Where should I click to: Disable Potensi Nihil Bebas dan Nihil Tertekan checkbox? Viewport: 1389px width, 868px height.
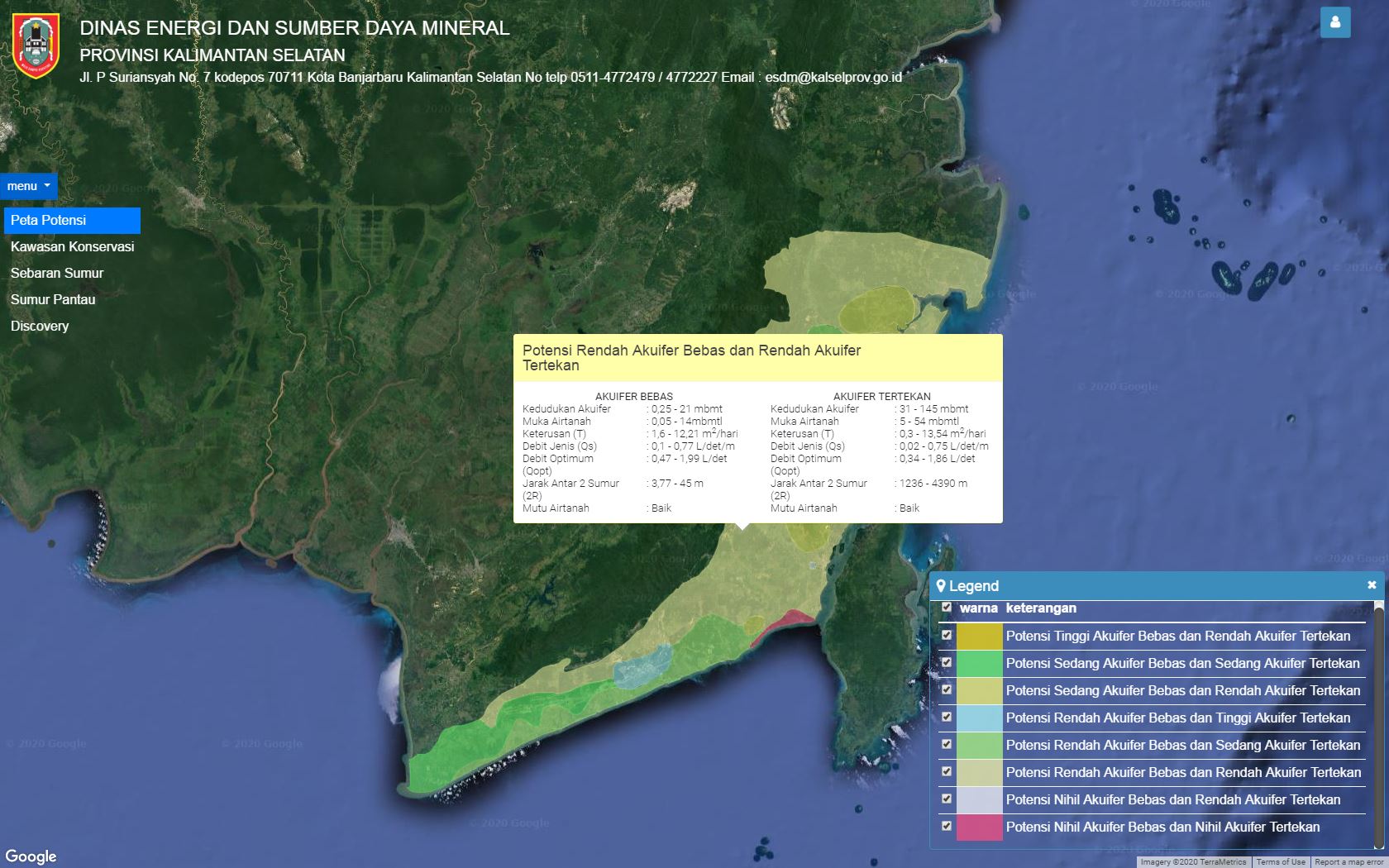[x=947, y=827]
